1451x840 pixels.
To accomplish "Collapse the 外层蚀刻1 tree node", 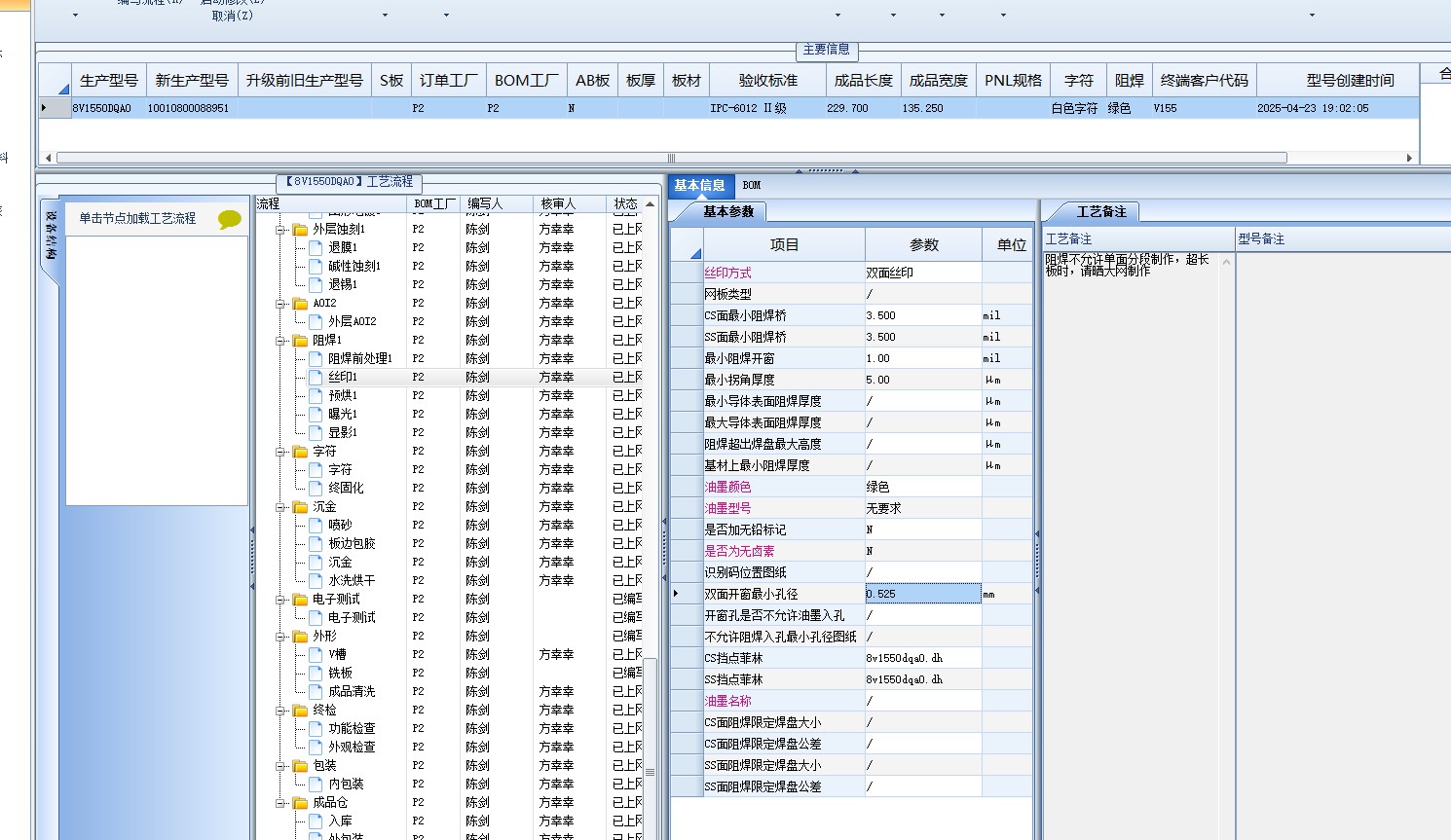I will (x=280, y=230).
